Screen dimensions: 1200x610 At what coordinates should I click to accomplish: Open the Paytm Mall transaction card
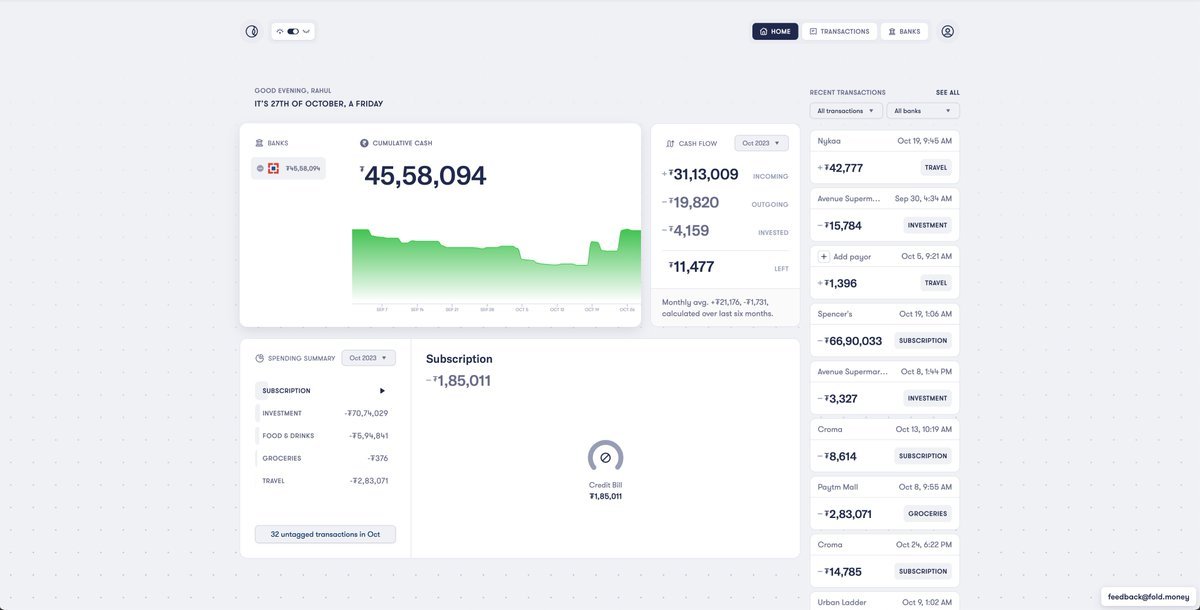885,502
